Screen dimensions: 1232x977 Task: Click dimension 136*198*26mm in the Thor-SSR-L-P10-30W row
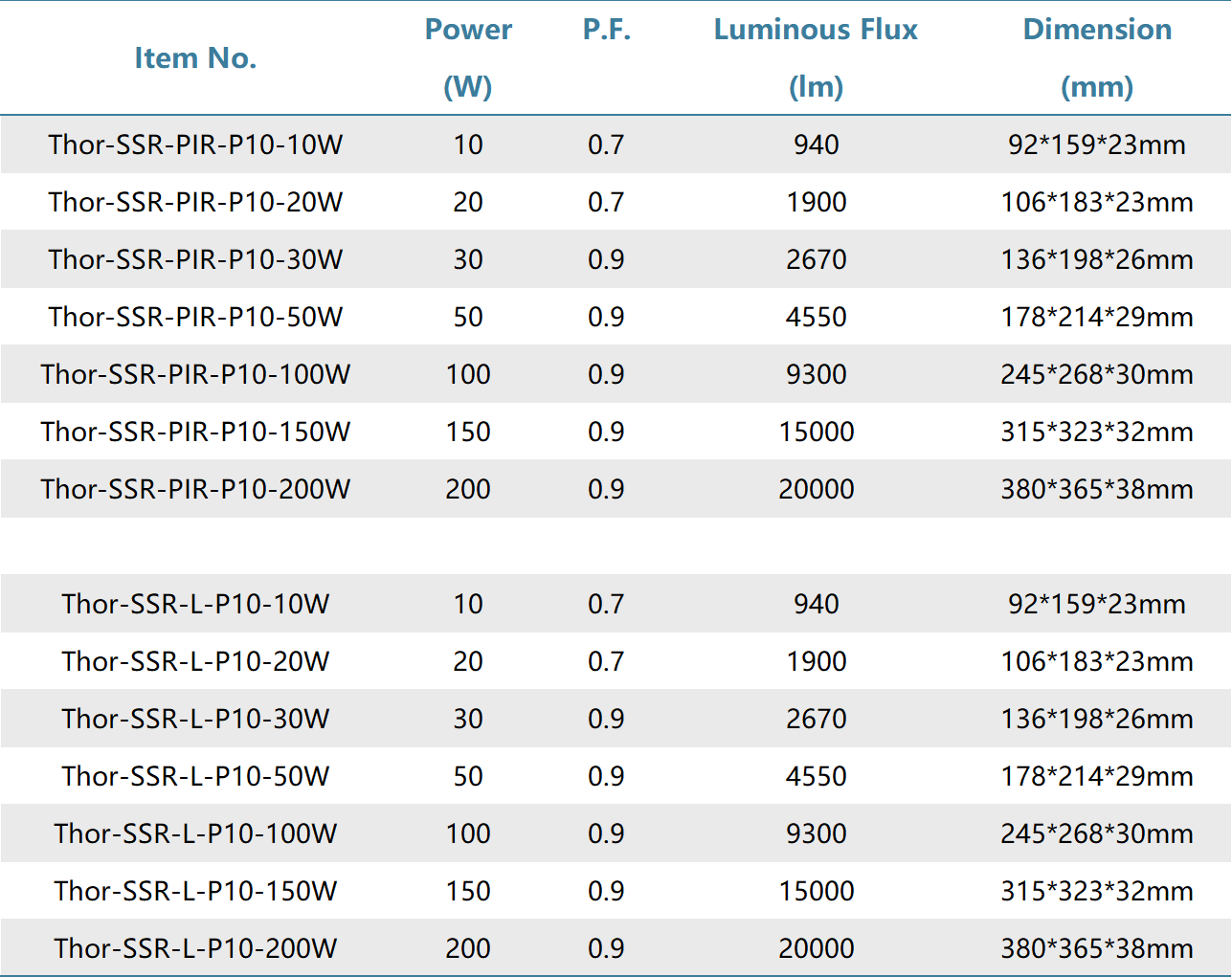click(x=1097, y=719)
